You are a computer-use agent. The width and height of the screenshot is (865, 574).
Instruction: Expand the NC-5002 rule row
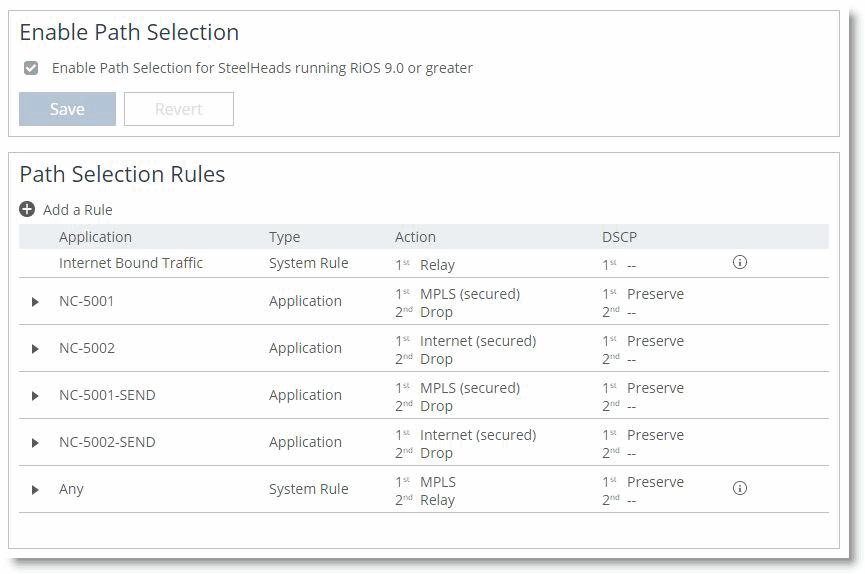(x=36, y=348)
